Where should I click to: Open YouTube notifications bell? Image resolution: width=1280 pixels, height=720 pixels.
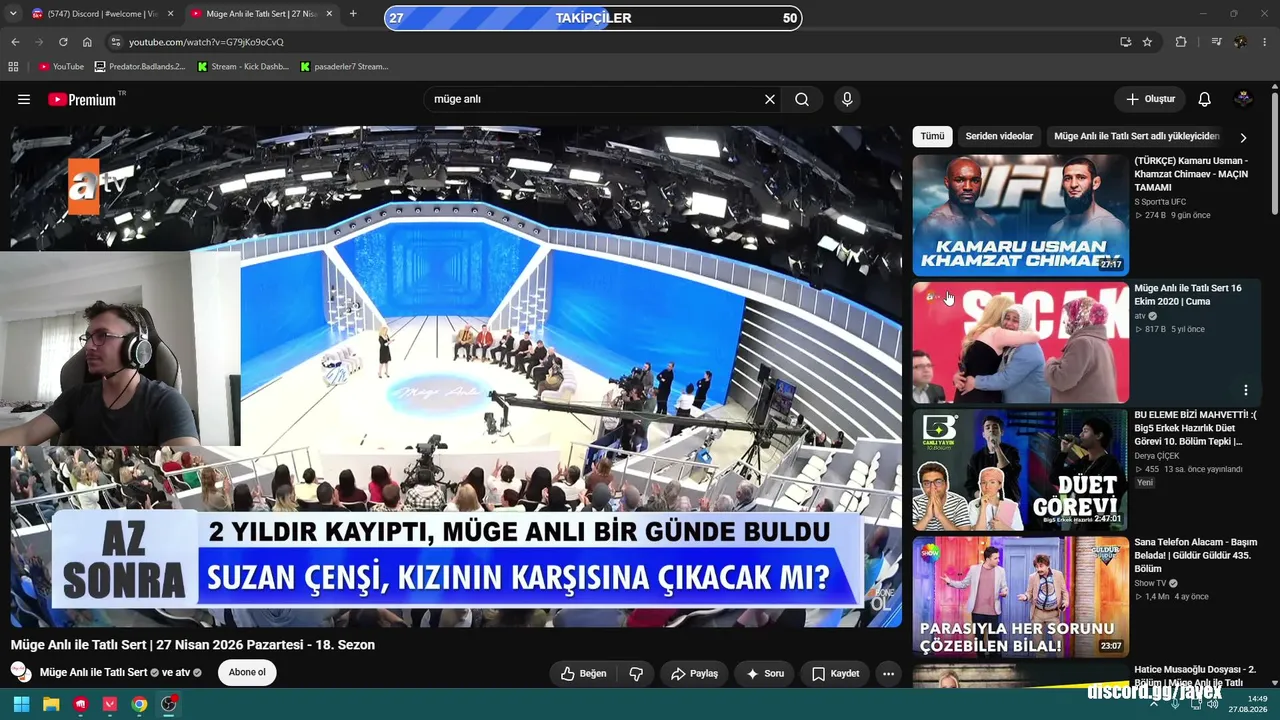[1205, 99]
